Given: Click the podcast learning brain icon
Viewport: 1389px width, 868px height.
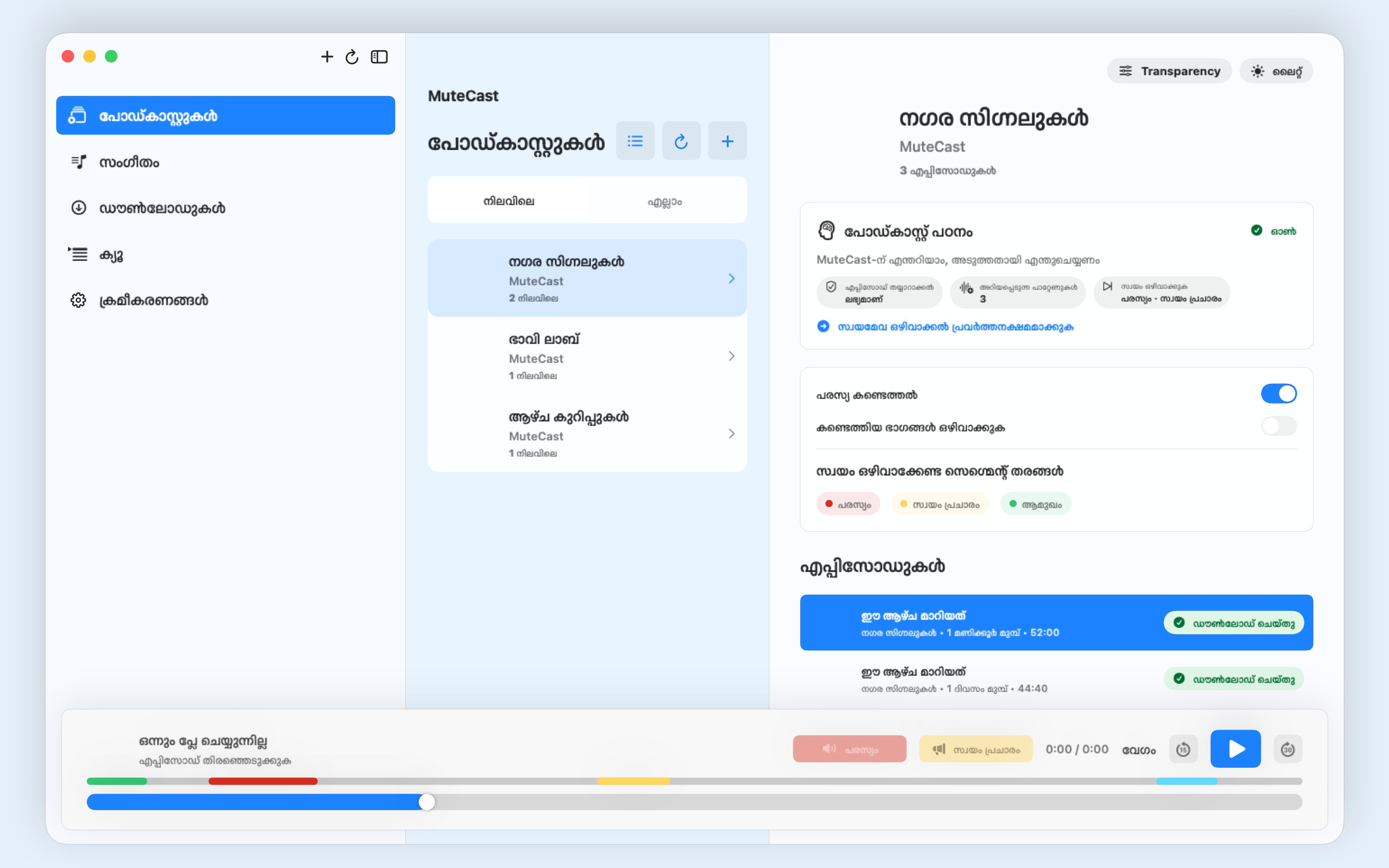Looking at the screenshot, I should [827, 231].
